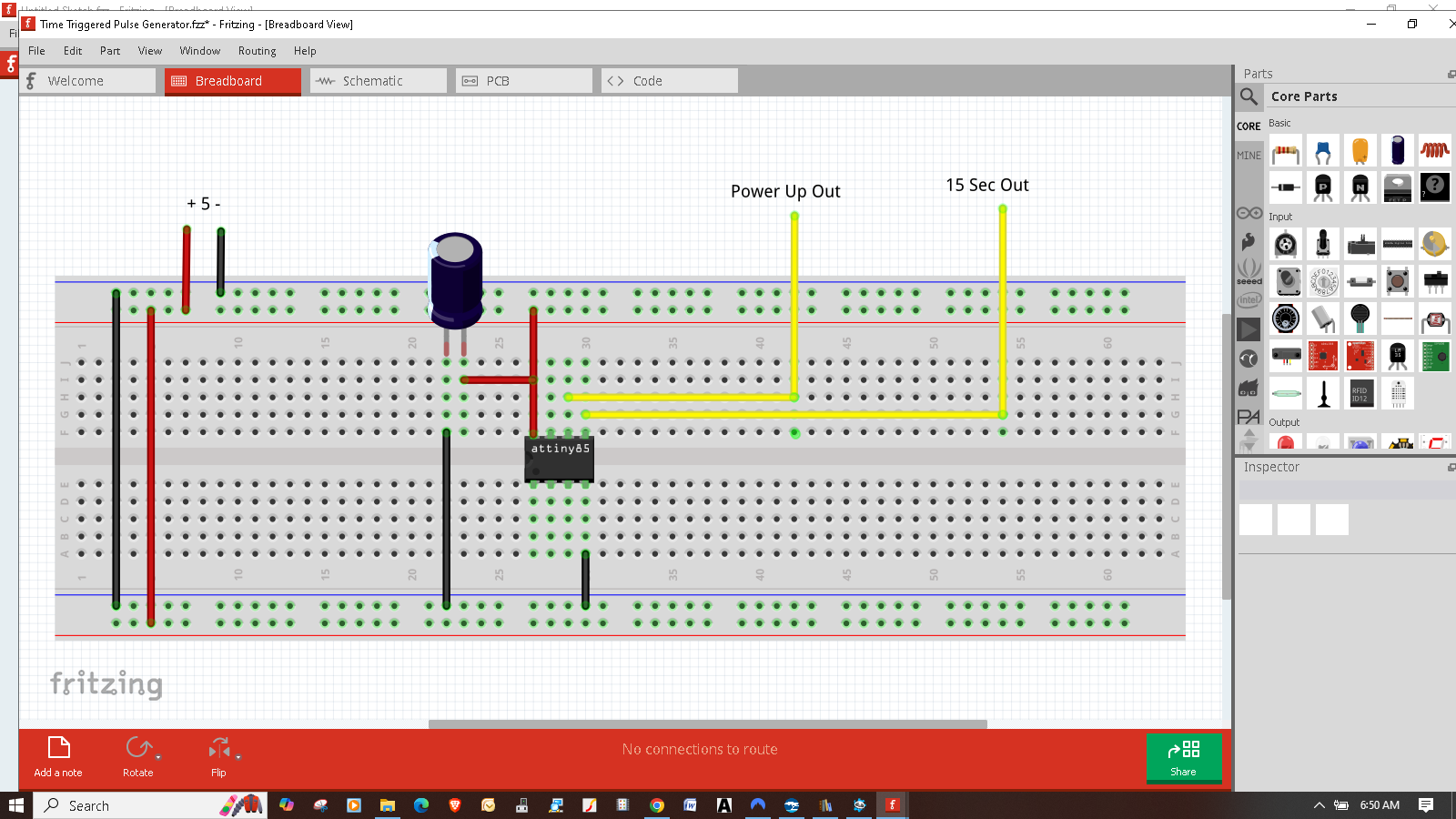Click the vertical canvas scrollbar

(x=1227, y=456)
